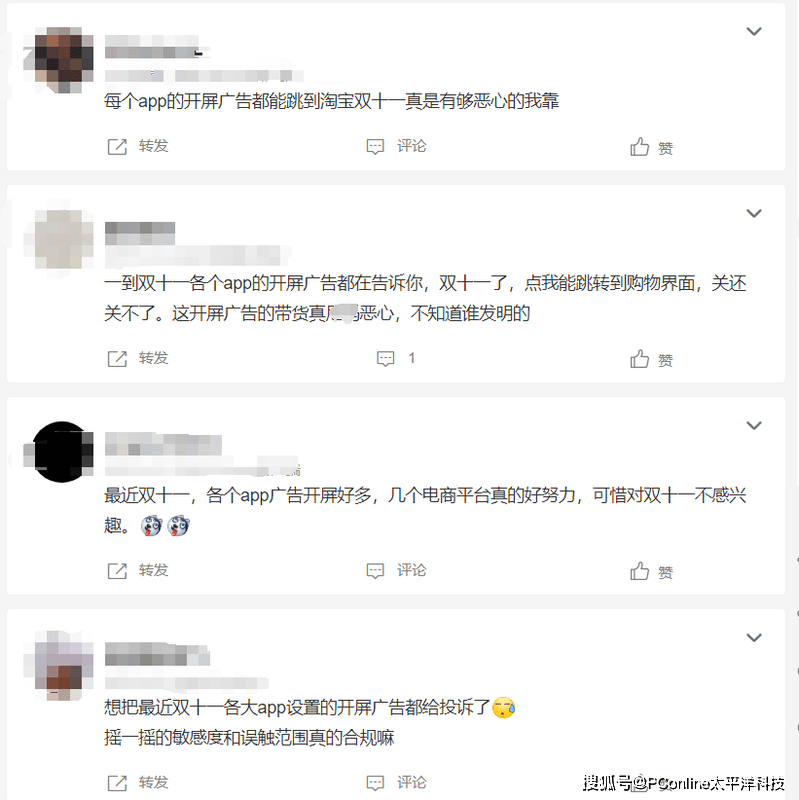Like the third post about e-commerce platforms

click(639, 571)
